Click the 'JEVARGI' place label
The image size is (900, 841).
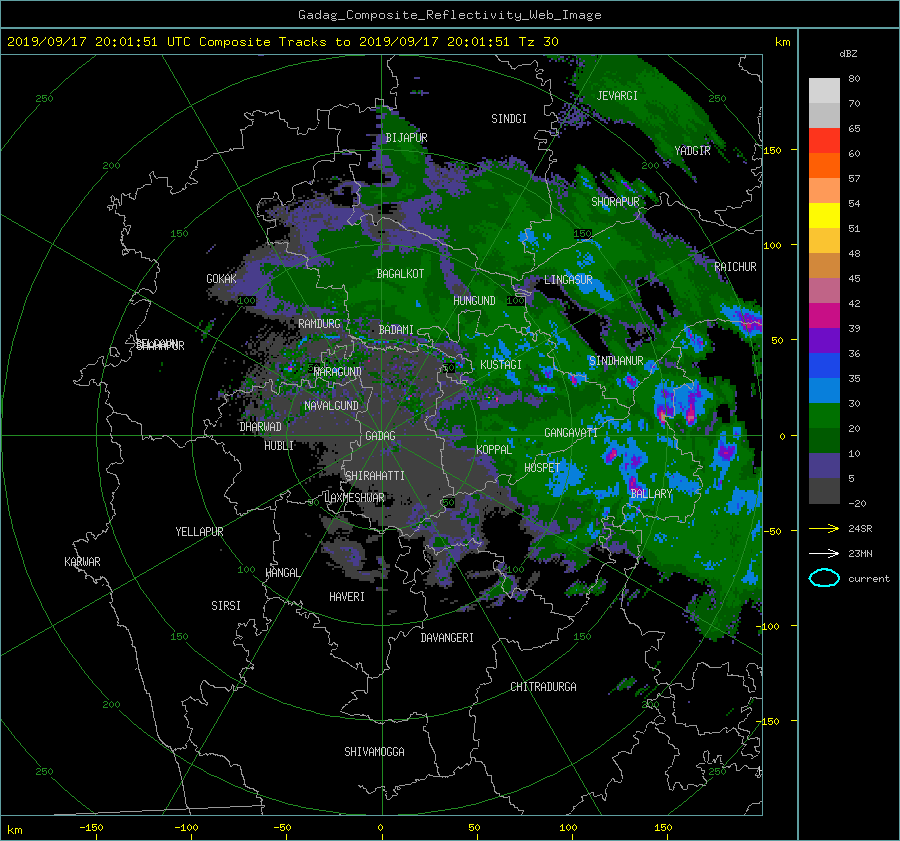tap(617, 96)
